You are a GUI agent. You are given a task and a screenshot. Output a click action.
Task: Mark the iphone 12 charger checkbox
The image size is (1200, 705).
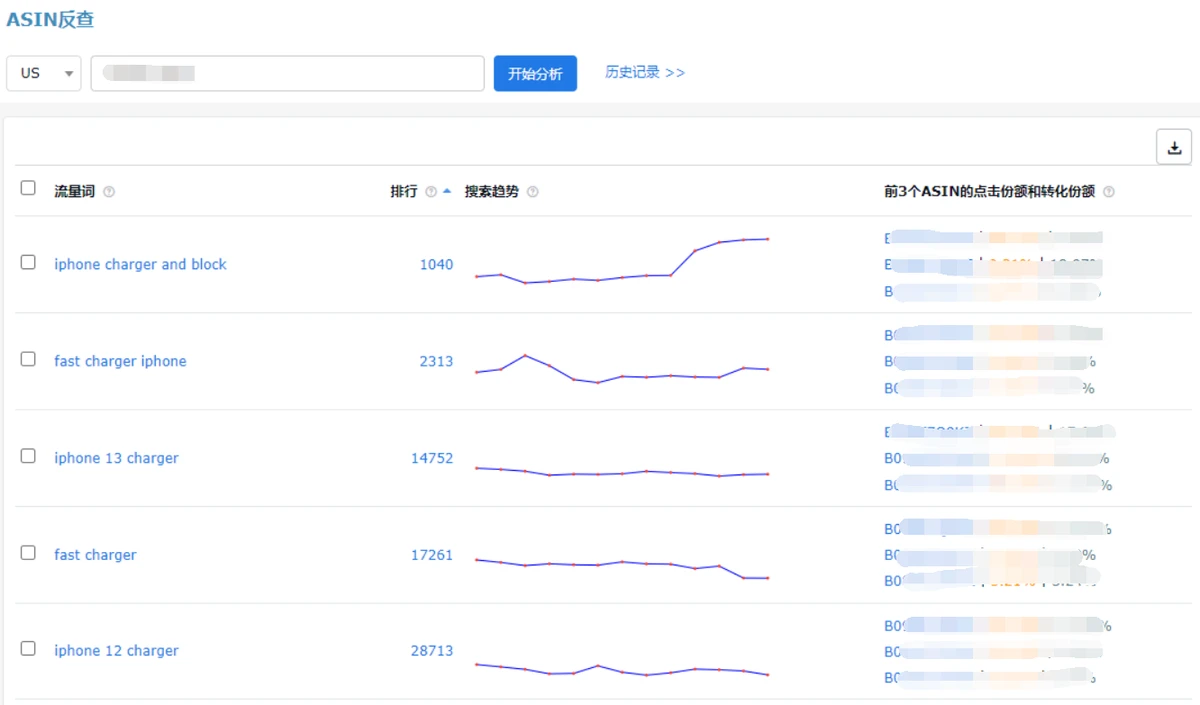(x=28, y=649)
